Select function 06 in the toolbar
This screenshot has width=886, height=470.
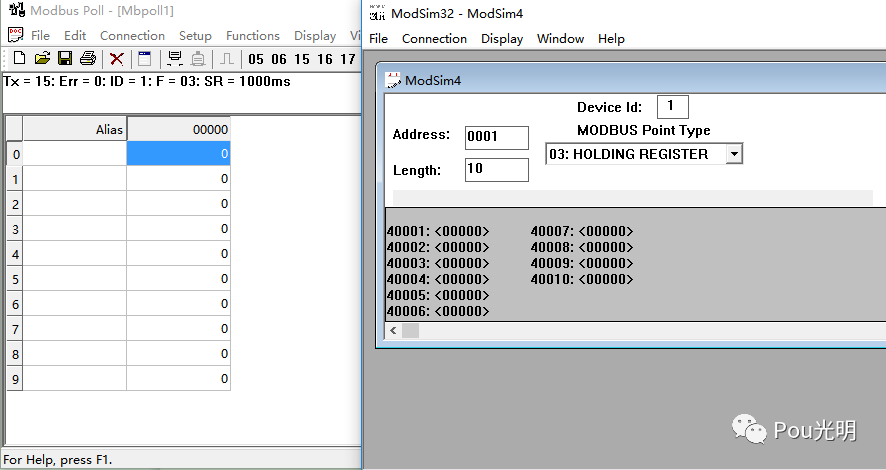[279, 59]
